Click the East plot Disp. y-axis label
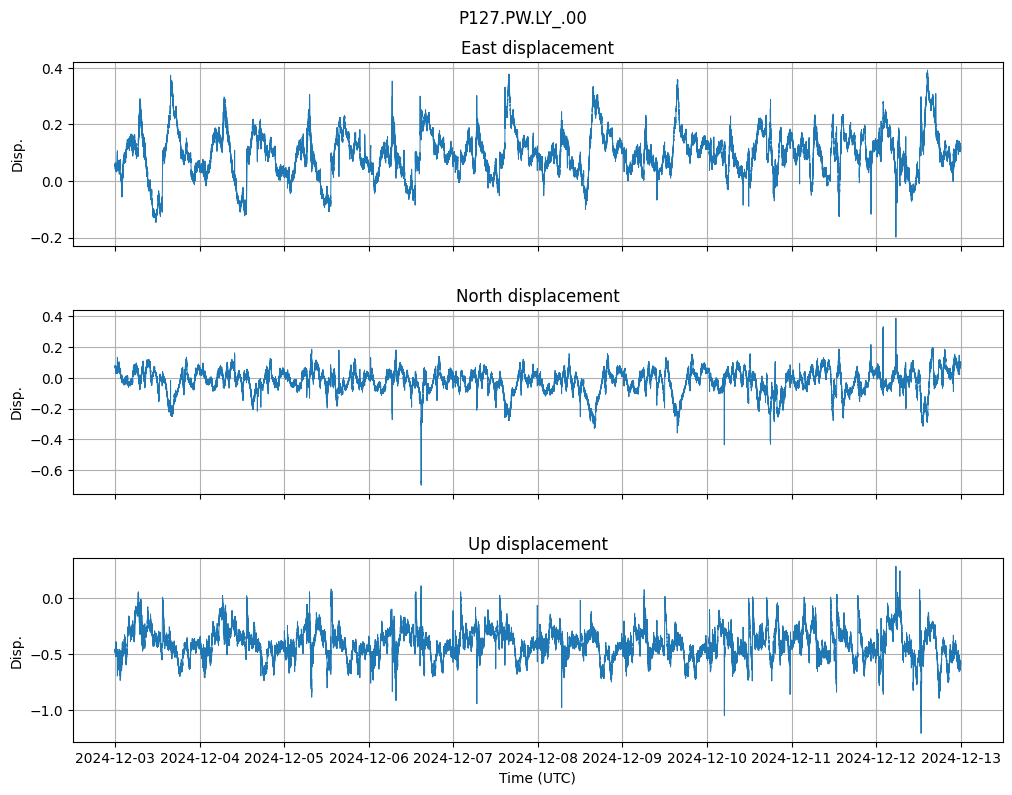Viewport: 1012px width, 795px height. tap(17, 154)
